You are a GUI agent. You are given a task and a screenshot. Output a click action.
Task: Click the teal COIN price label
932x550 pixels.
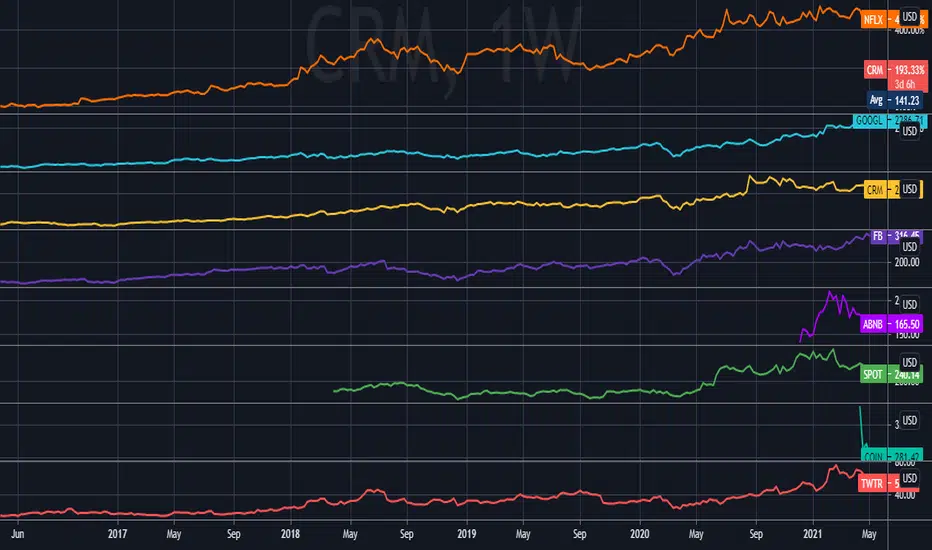pos(892,455)
